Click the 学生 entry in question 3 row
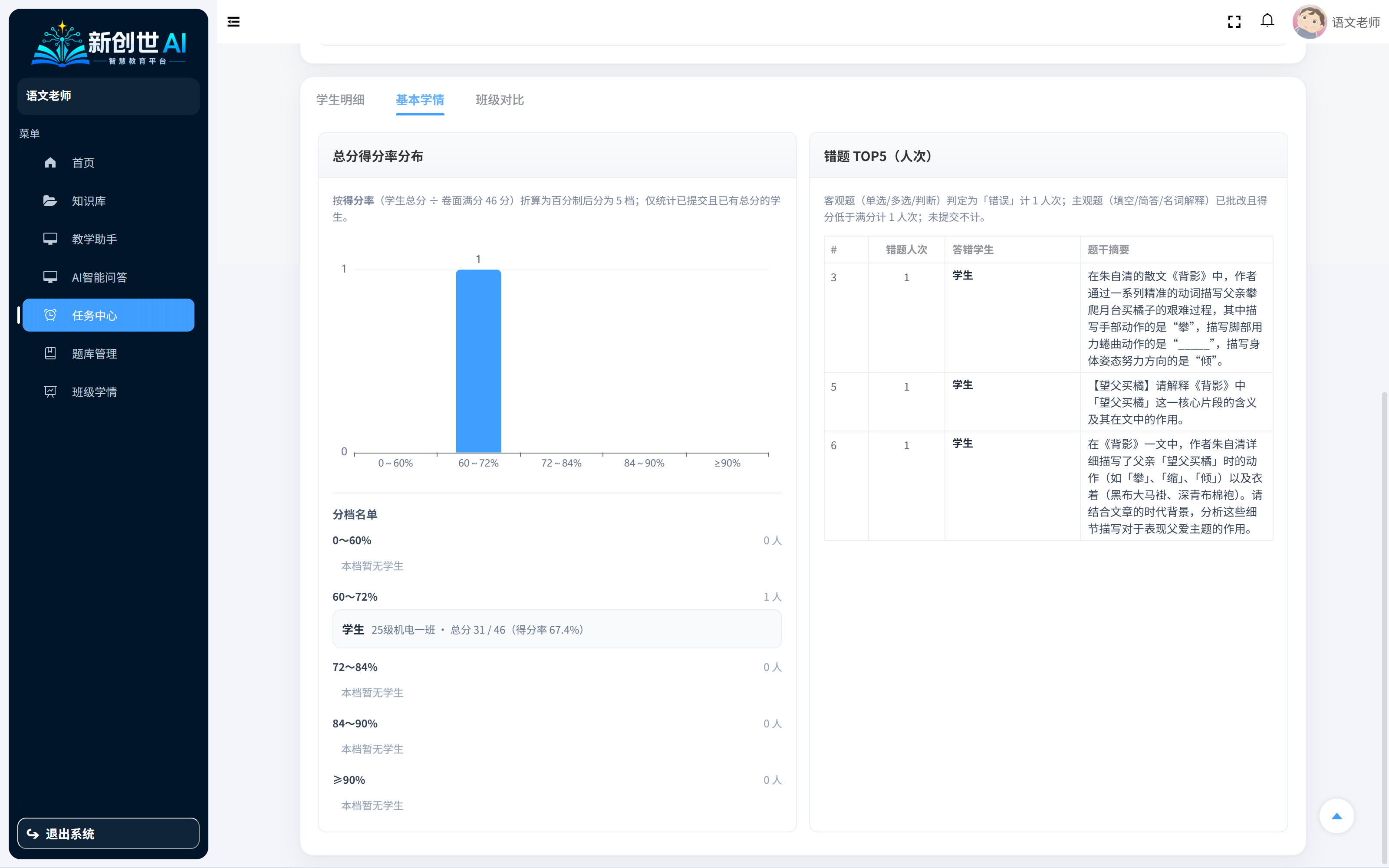 point(963,276)
